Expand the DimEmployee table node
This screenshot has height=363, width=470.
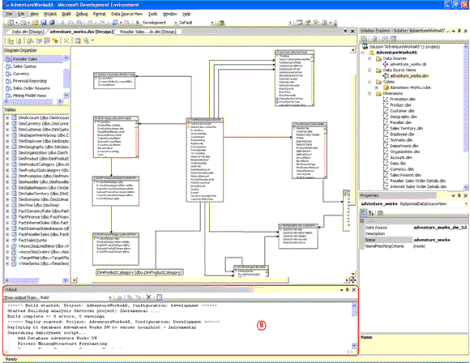[7, 141]
